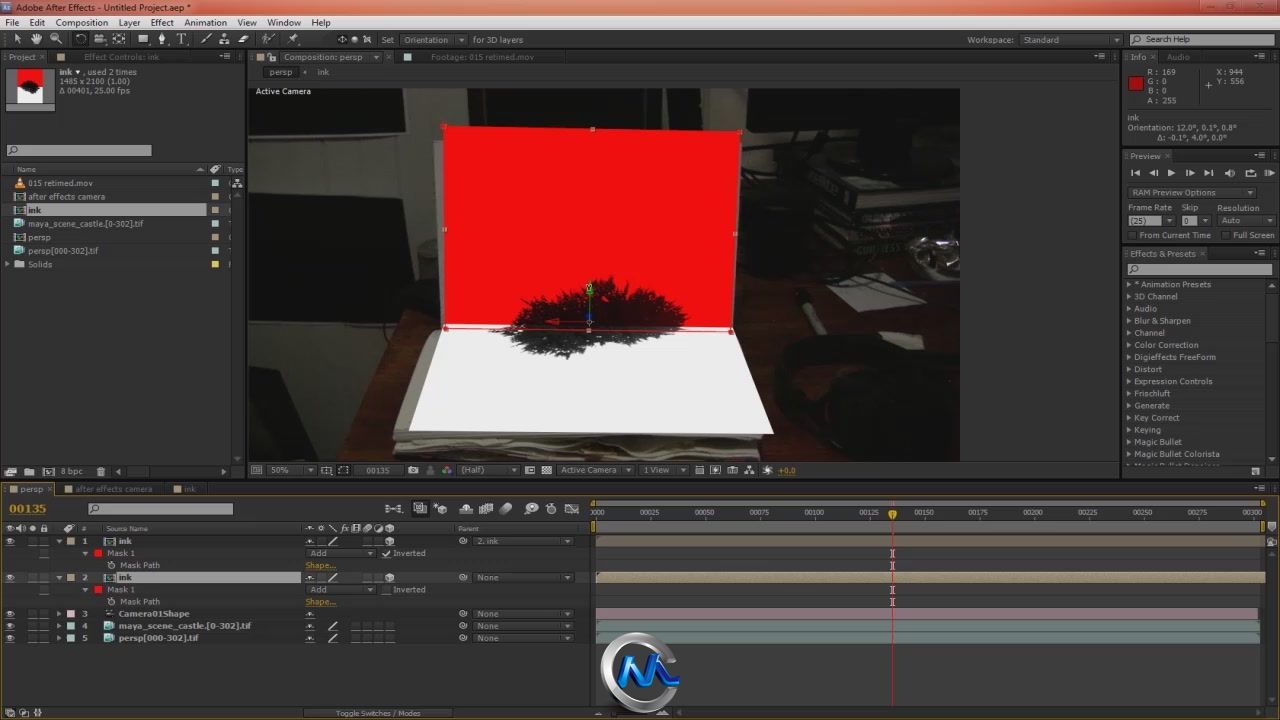This screenshot has height=720, width=1280.
Task: Open the Orientation dropdown in toolbar
Action: (x=433, y=39)
